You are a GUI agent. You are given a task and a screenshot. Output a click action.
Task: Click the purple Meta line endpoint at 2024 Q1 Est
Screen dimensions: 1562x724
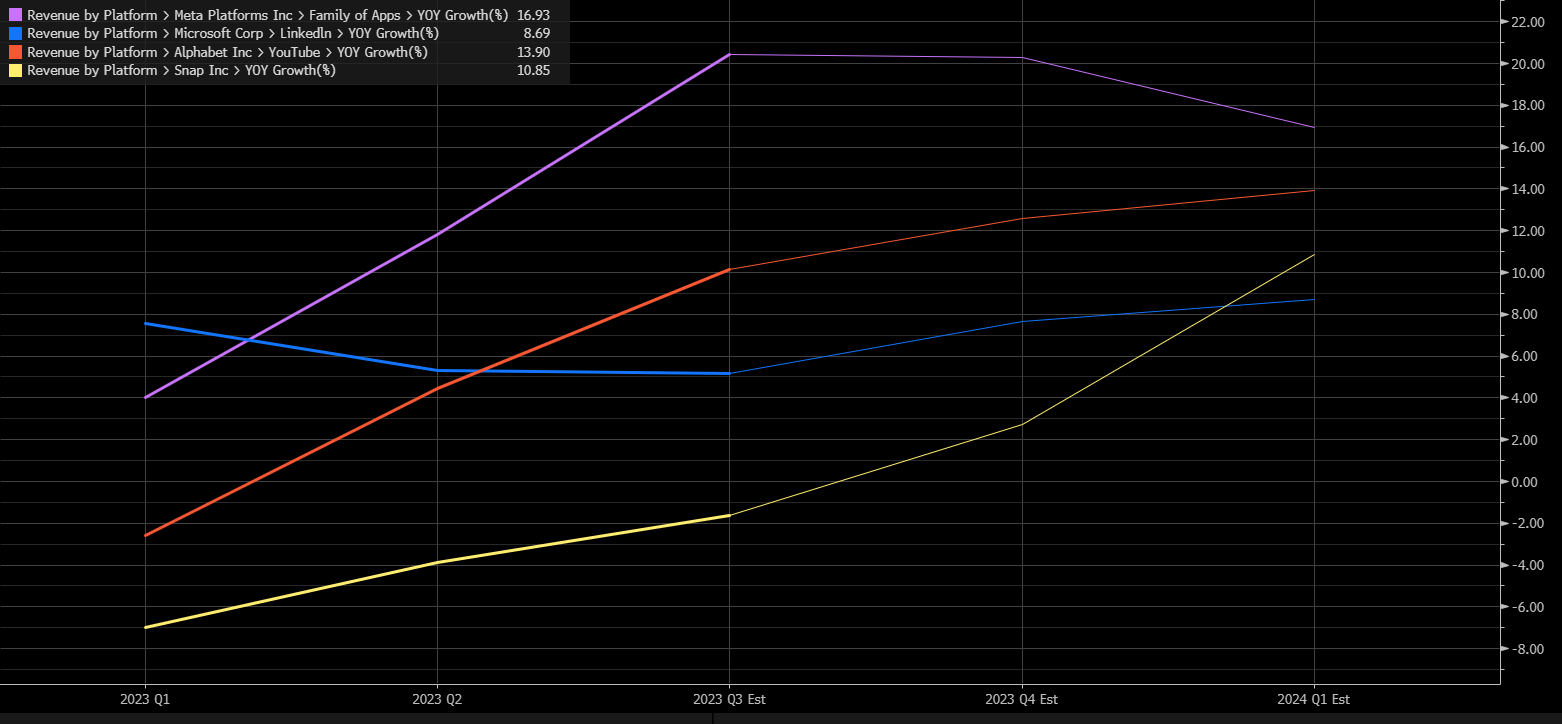tap(1313, 127)
